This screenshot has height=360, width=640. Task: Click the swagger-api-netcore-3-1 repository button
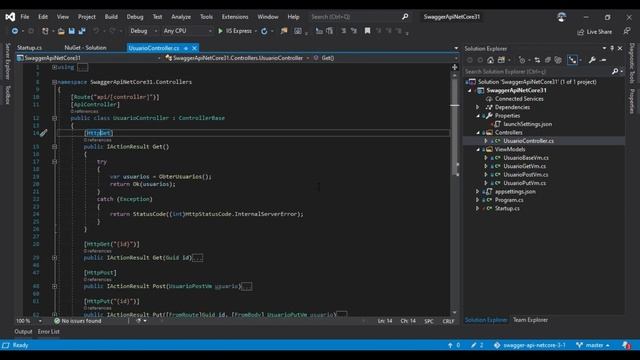pyautogui.click(x=529, y=345)
